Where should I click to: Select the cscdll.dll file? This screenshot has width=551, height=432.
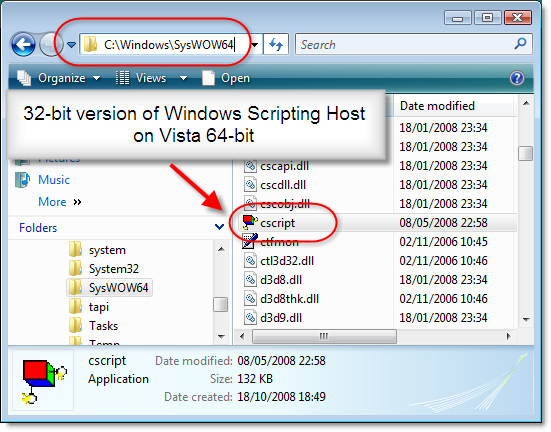(283, 185)
